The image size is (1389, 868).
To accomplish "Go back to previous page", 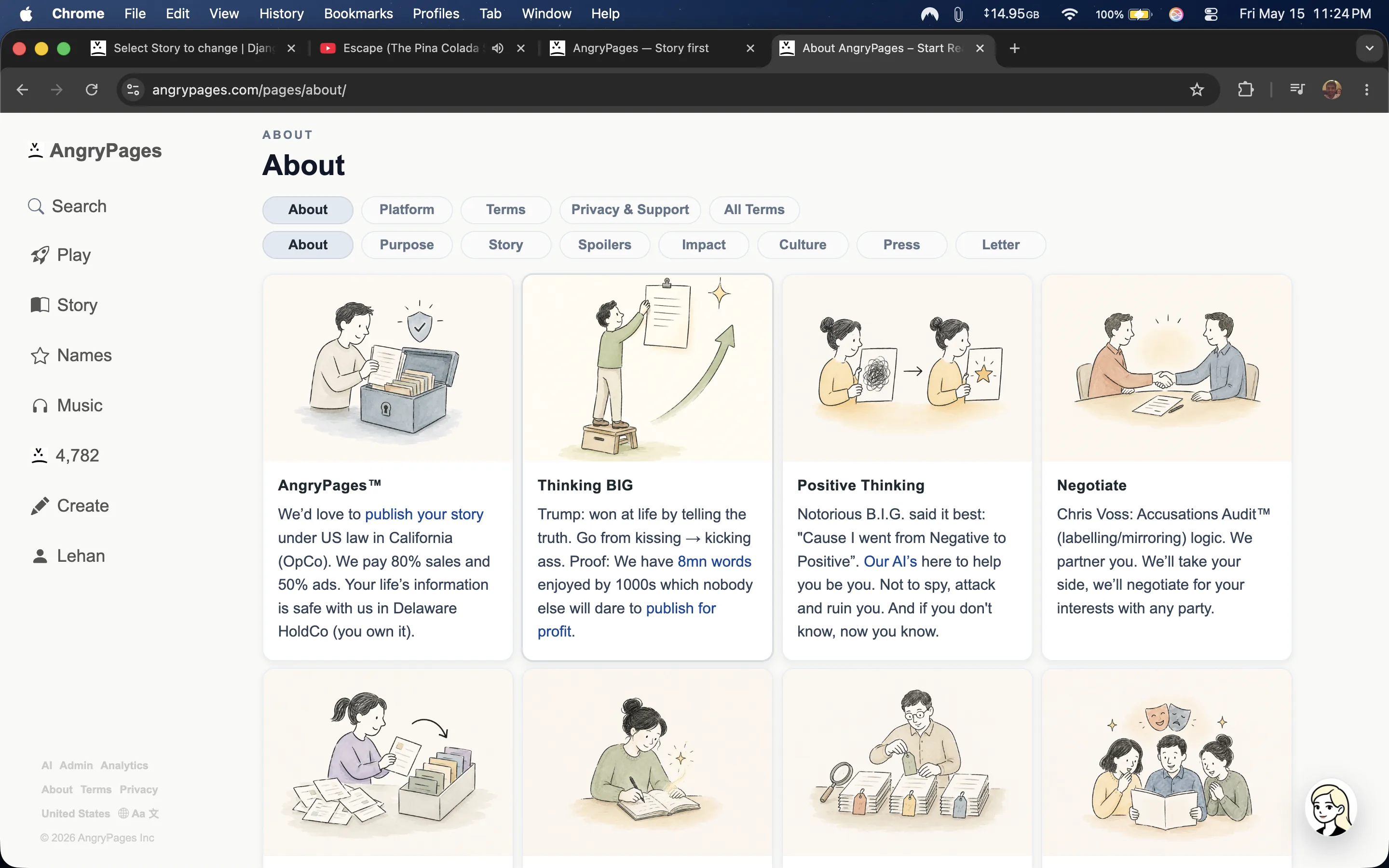I will pos(22,90).
